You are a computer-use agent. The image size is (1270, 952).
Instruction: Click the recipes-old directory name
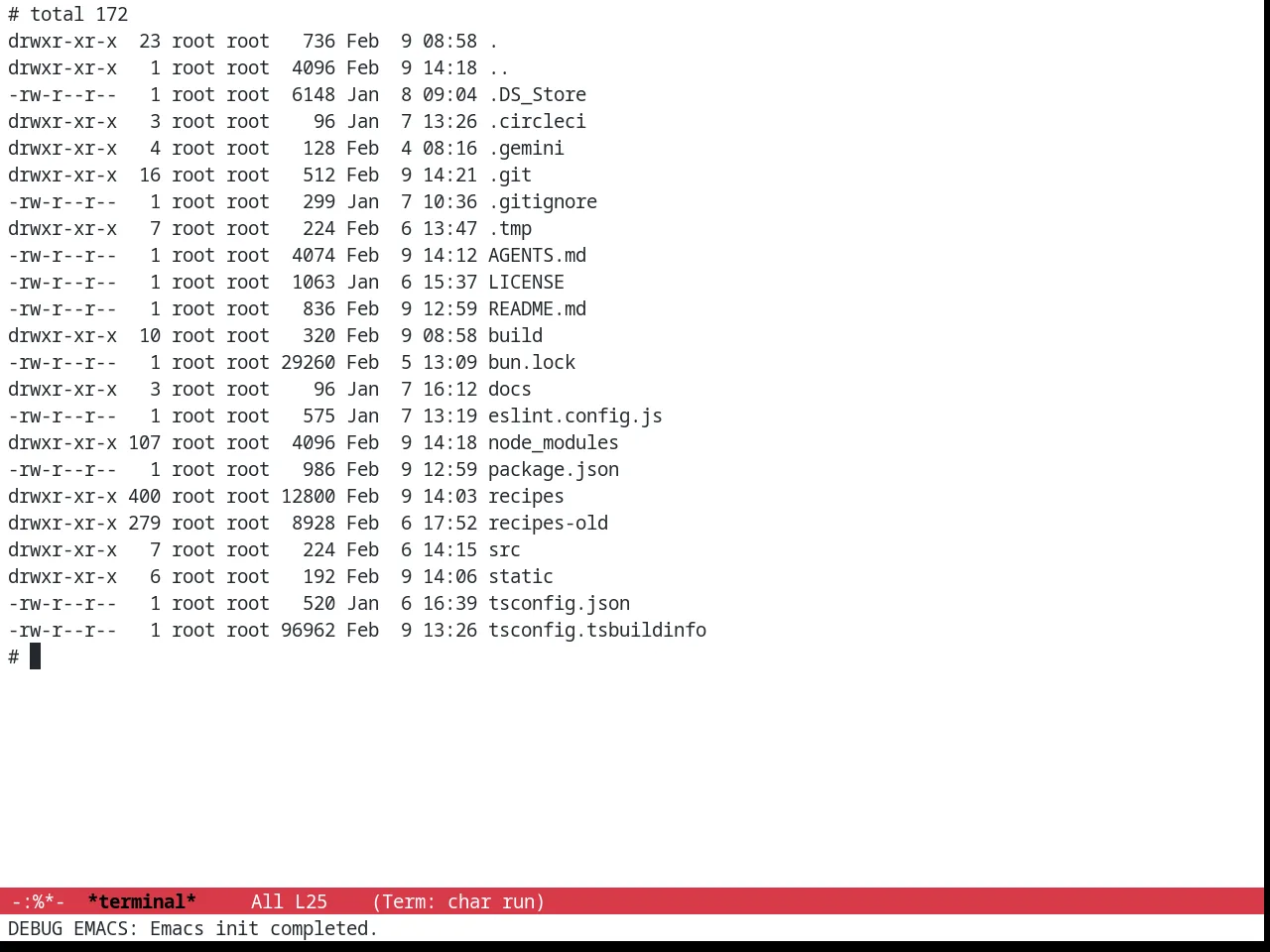[548, 523]
